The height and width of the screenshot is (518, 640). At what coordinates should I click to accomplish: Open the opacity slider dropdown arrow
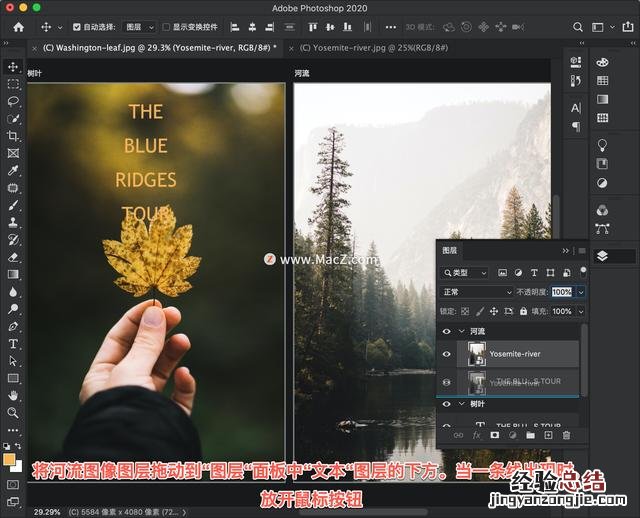[x=581, y=292]
